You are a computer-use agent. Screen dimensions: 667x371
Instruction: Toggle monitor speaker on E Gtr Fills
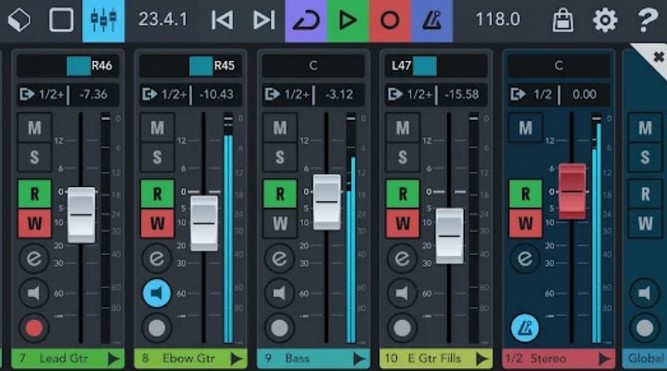click(402, 293)
